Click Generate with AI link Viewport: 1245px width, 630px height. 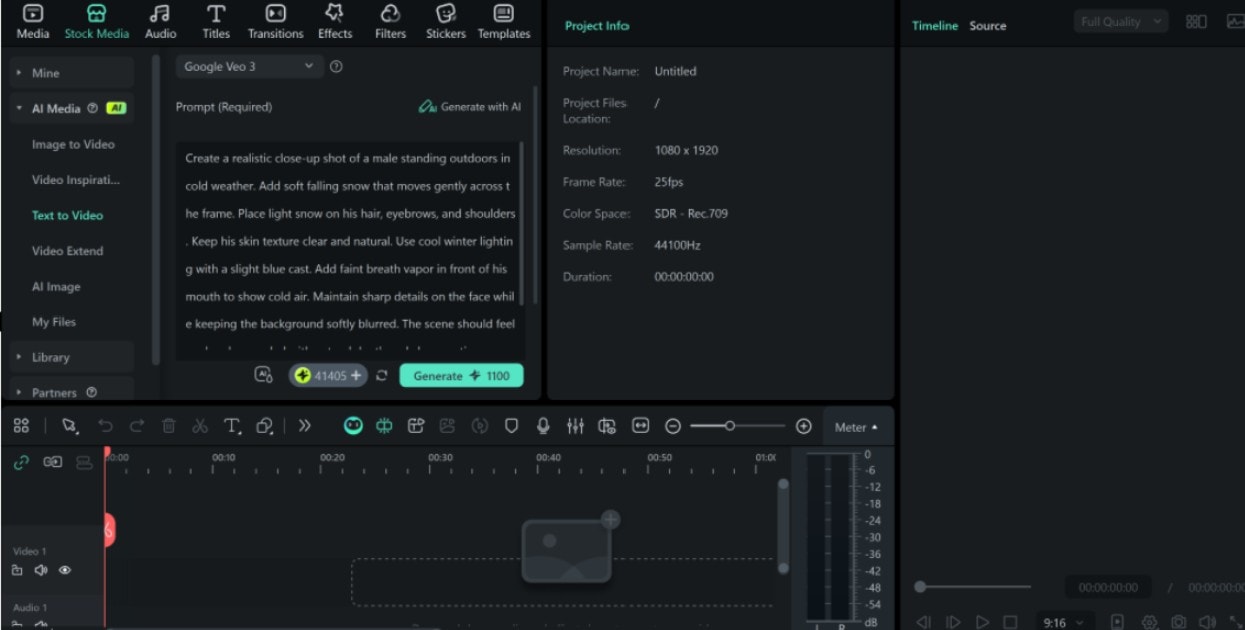tap(470, 107)
